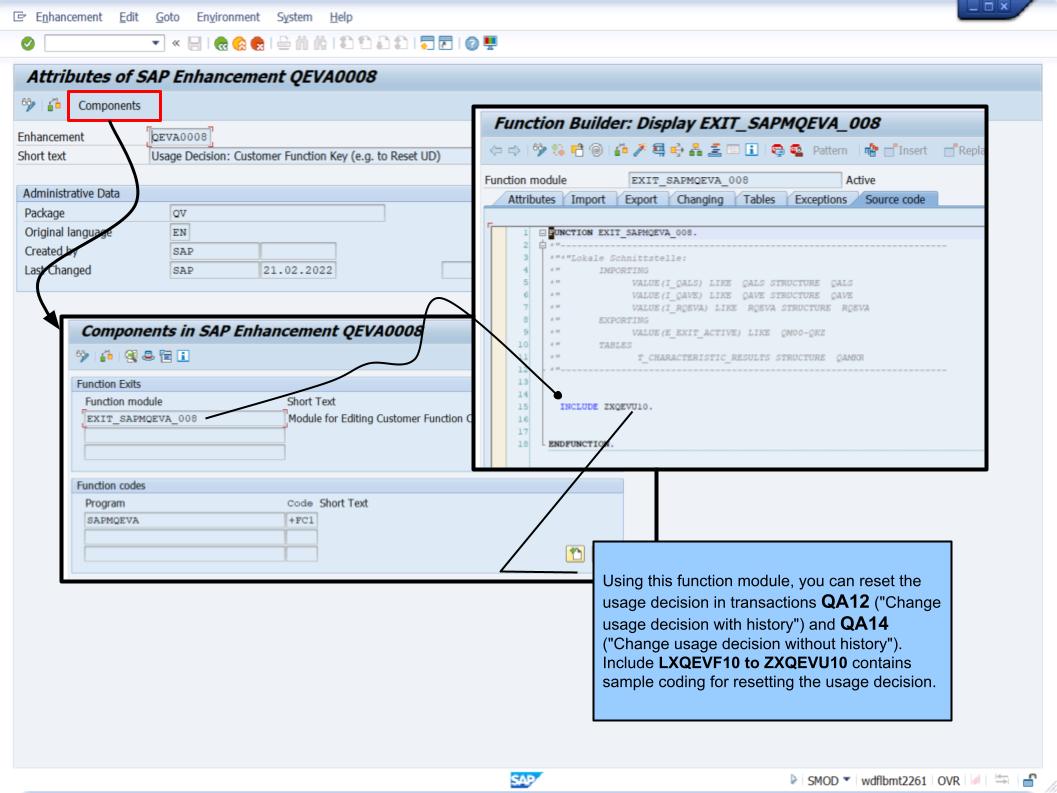1057x793 pixels.
Task: Open the SMOD system info dropdown in status bar
Action: 847,780
